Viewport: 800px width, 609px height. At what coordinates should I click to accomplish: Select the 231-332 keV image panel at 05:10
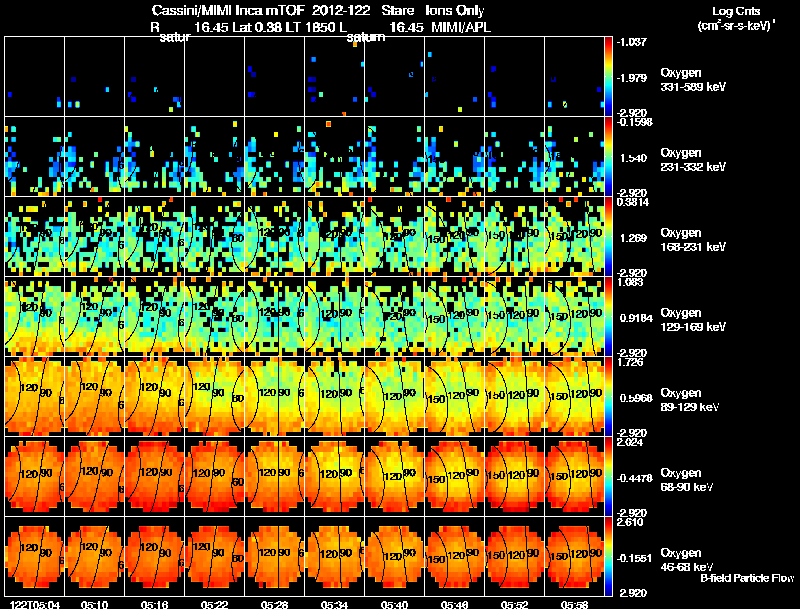coord(94,156)
